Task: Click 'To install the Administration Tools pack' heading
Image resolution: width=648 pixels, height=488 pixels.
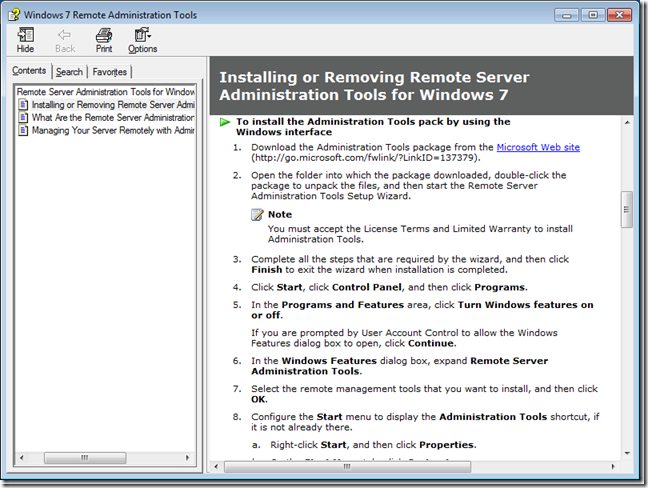Action: 373,127
